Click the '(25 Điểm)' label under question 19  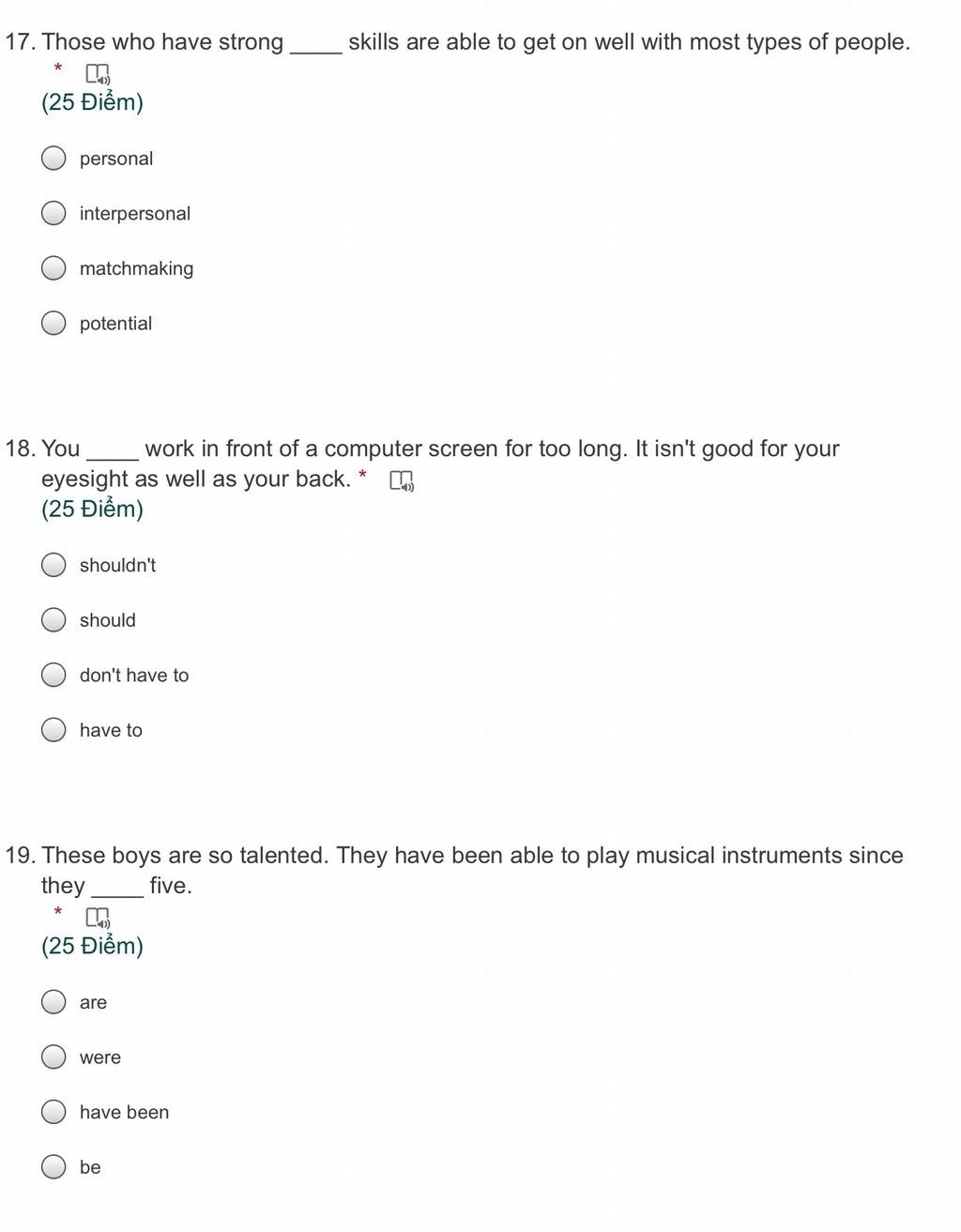point(92,945)
